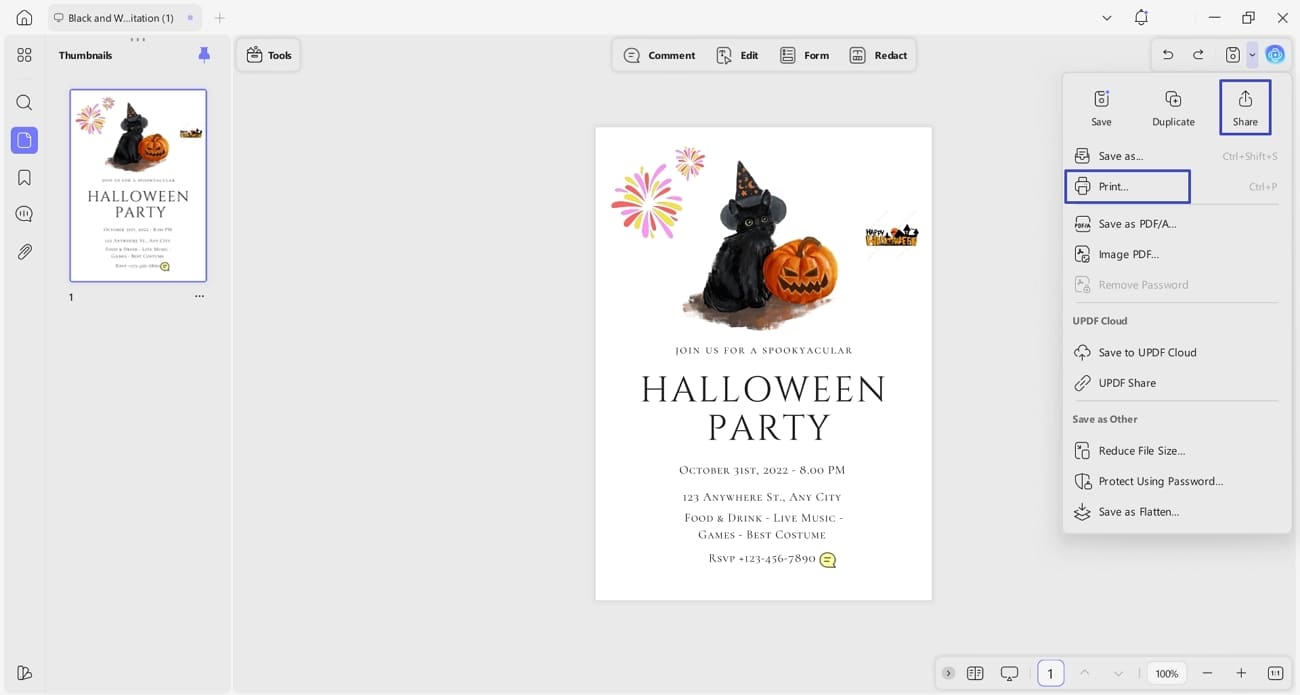The height and width of the screenshot is (695, 1300).
Task: Select the Redact tool
Action: (879, 55)
